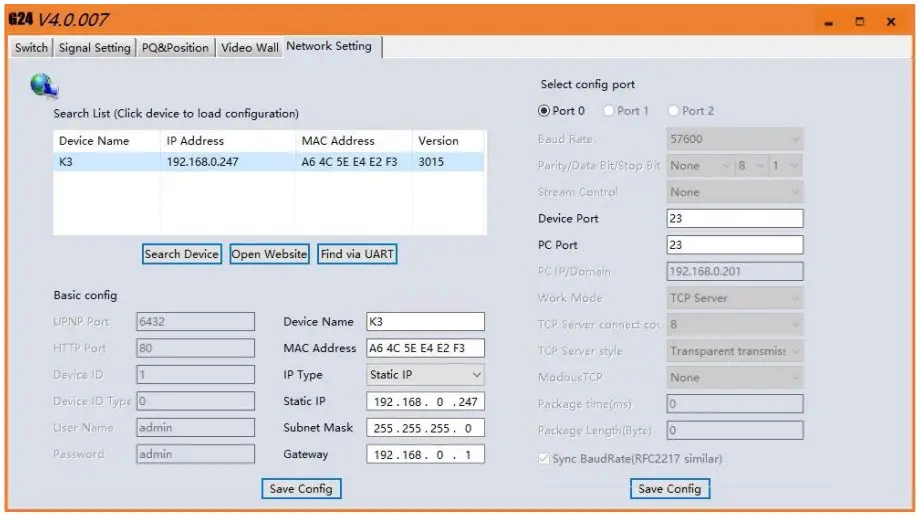Screen dimensions: 923x520
Task: Click the HTTP Port field
Action: (195, 348)
